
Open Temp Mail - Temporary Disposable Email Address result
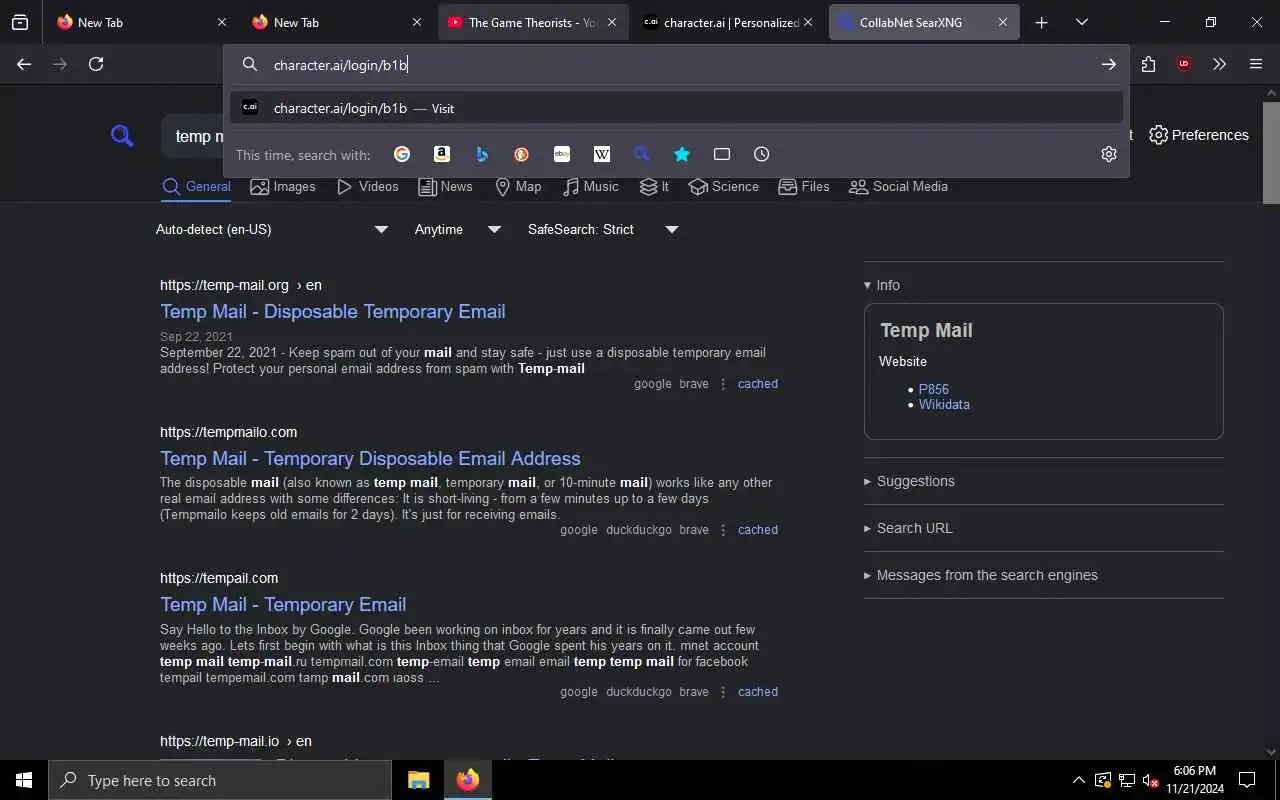click(370, 458)
